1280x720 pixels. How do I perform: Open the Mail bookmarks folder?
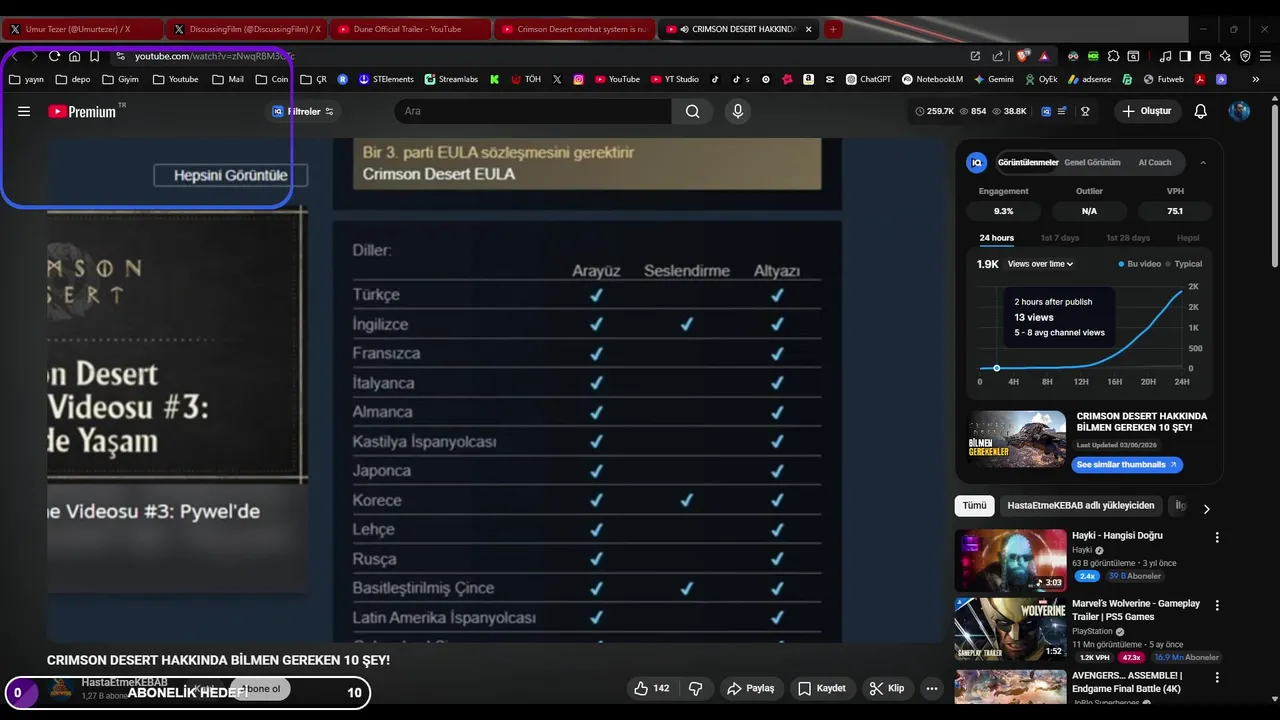tap(227, 79)
